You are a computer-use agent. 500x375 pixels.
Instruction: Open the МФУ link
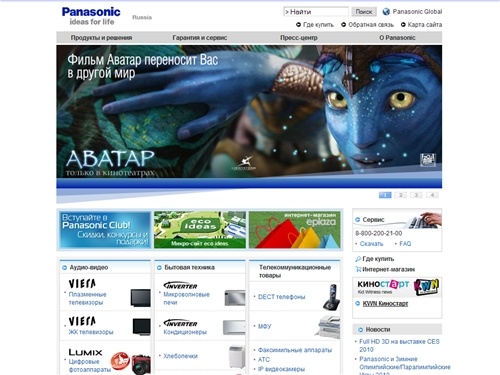tap(265, 326)
